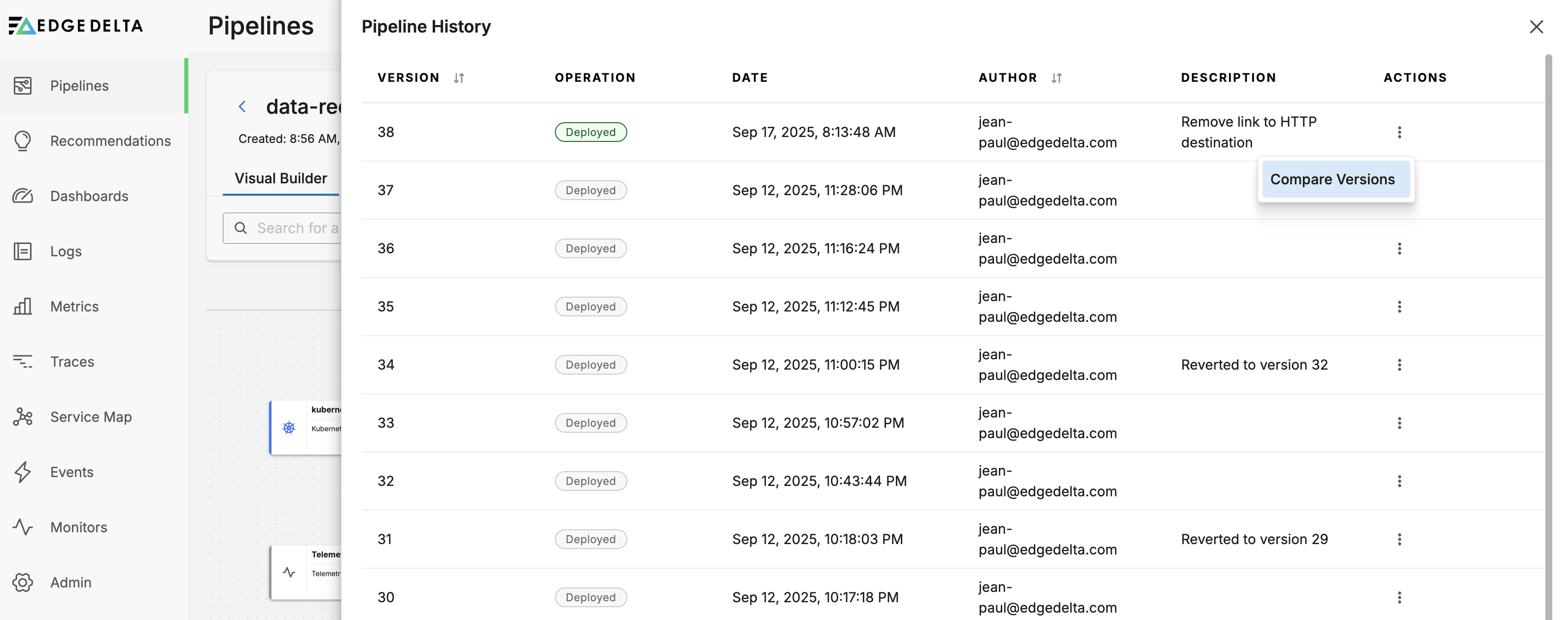This screenshot has width=1568, height=620.
Task: Open actions menu for version 31
Action: [1399, 539]
